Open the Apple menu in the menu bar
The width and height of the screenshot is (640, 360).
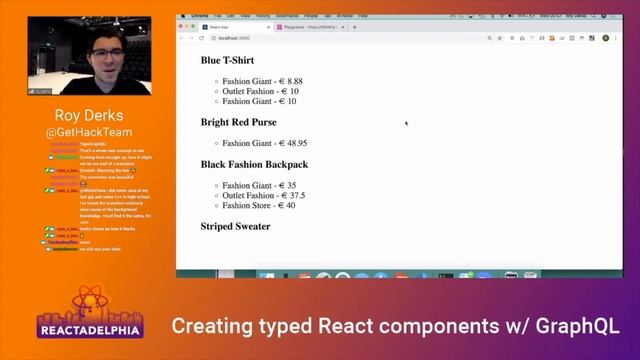click(x=183, y=16)
